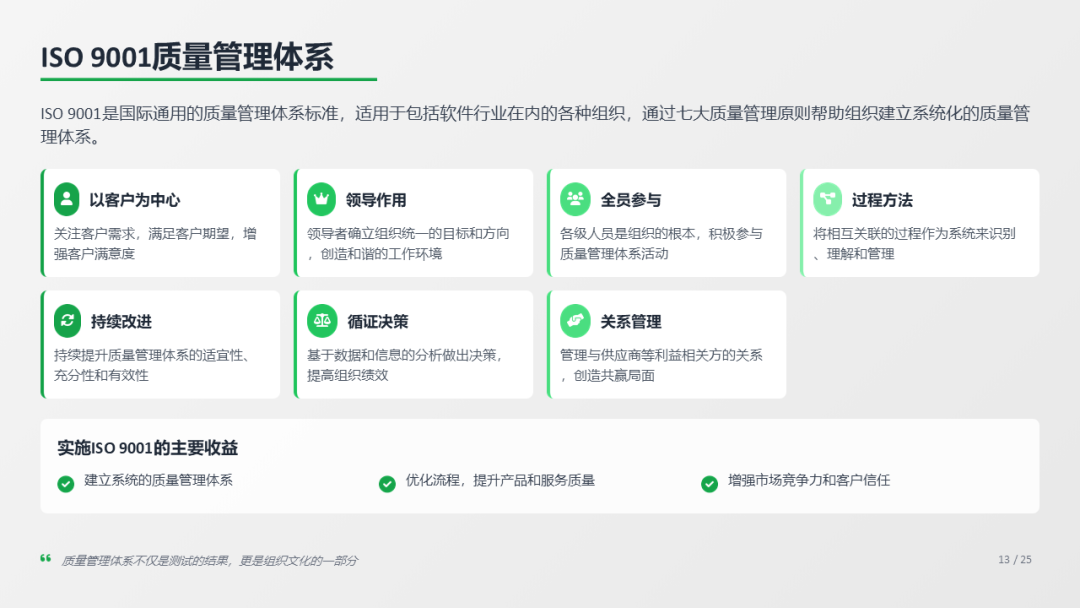The image size is (1080, 608).
Task: Select the balance scale icon for 循证决策
Action: coord(322,321)
